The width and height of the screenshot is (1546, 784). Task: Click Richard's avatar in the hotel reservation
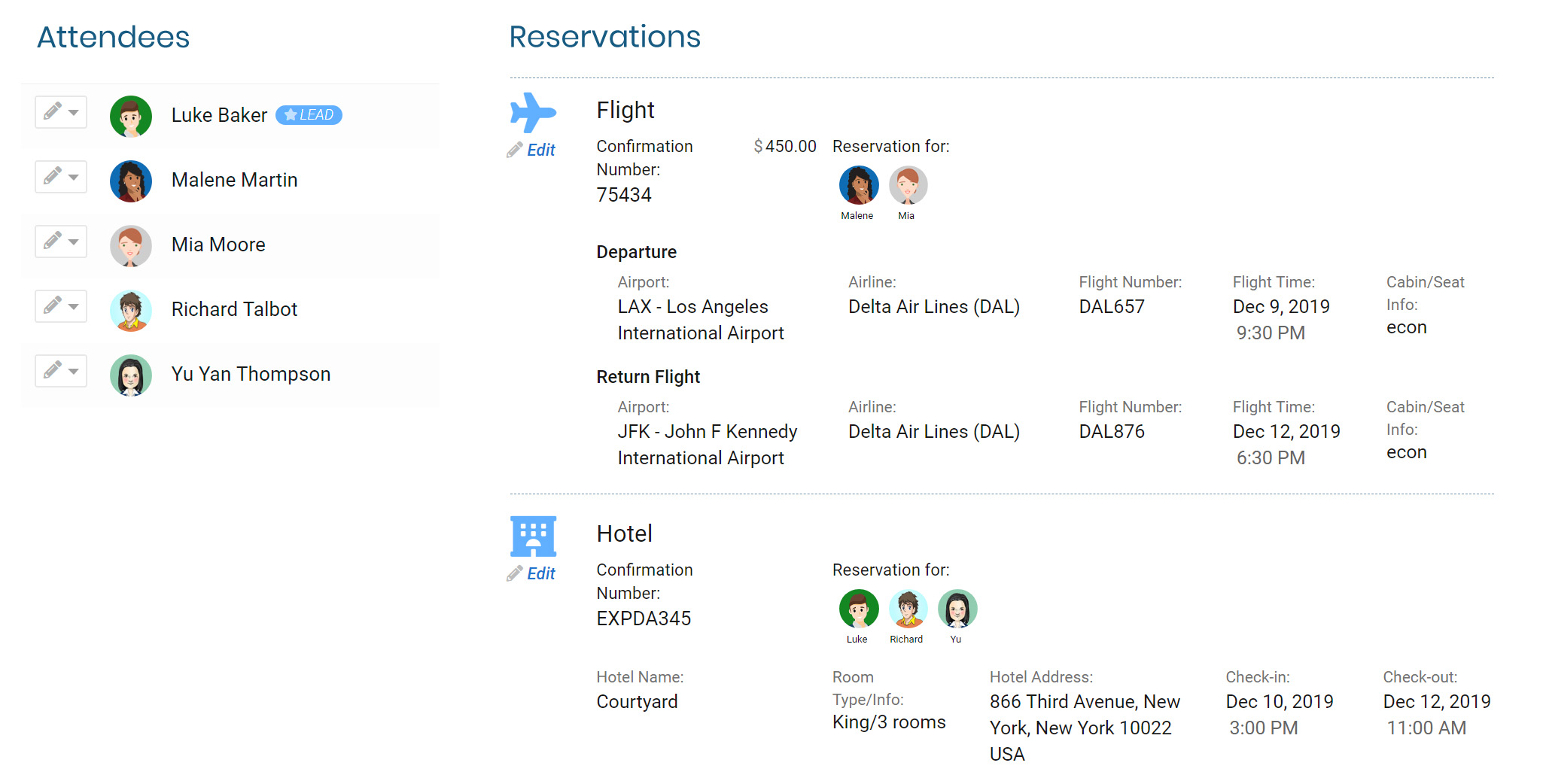908,609
